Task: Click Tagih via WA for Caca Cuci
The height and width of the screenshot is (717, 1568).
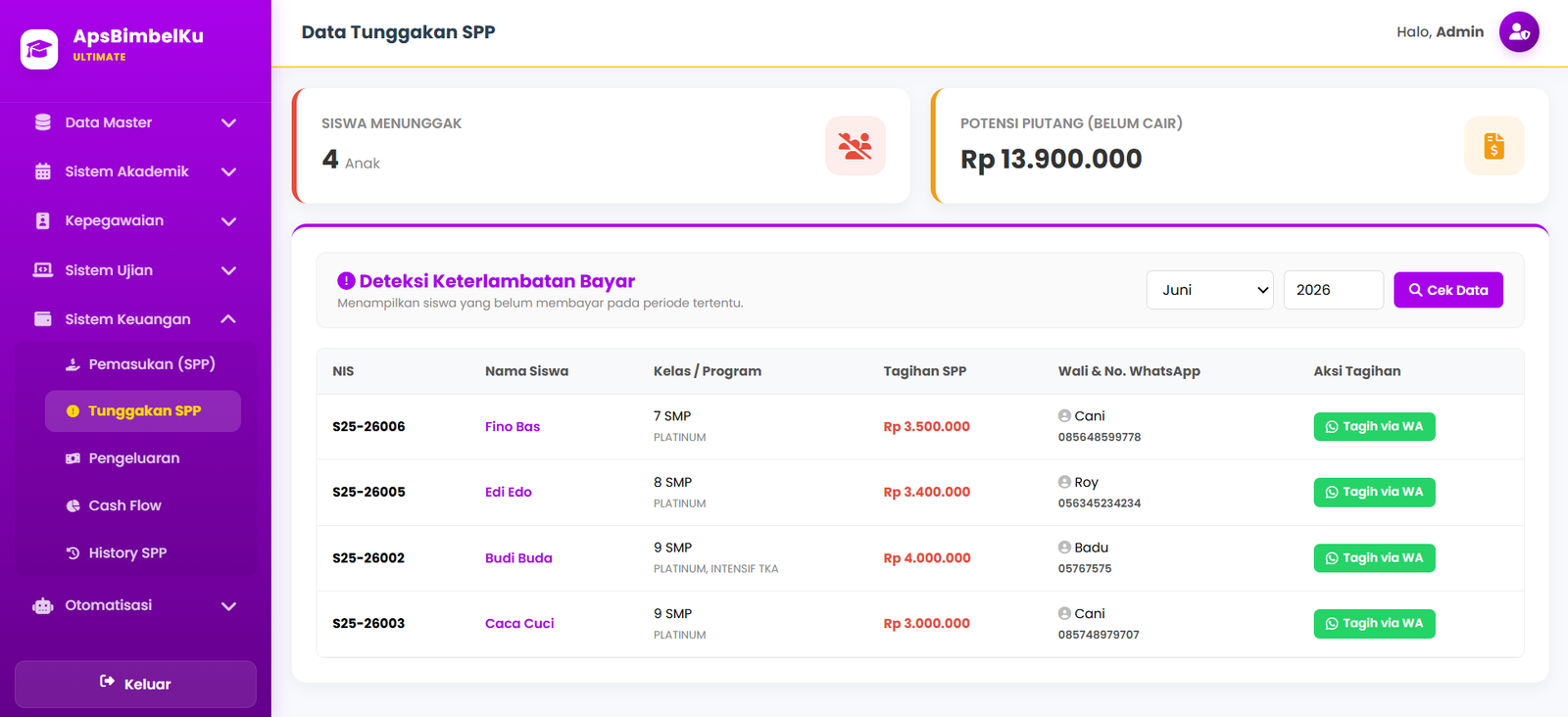Action: coord(1374,624)
